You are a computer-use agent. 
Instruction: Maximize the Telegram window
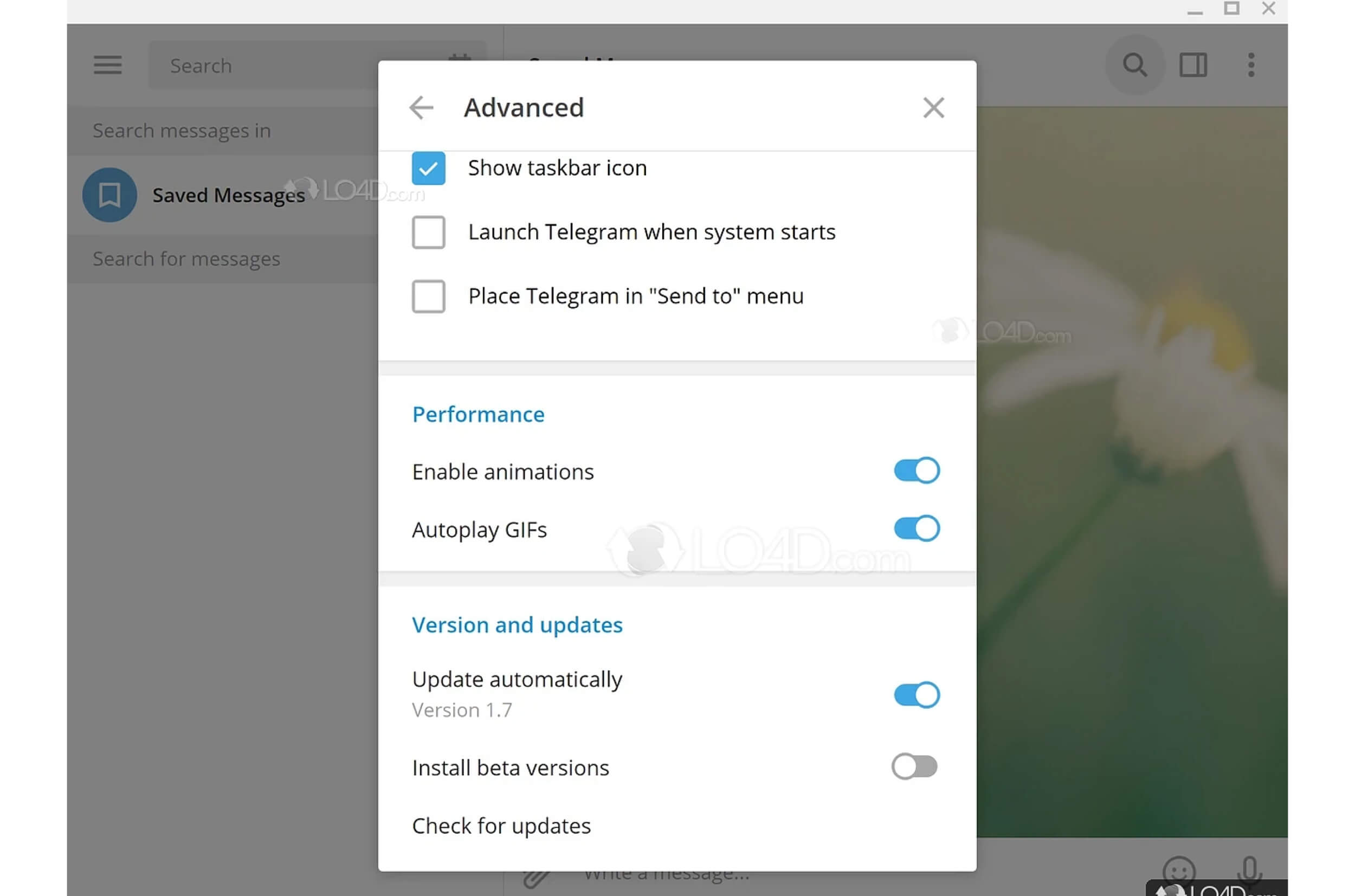(x=1231, y=9)
